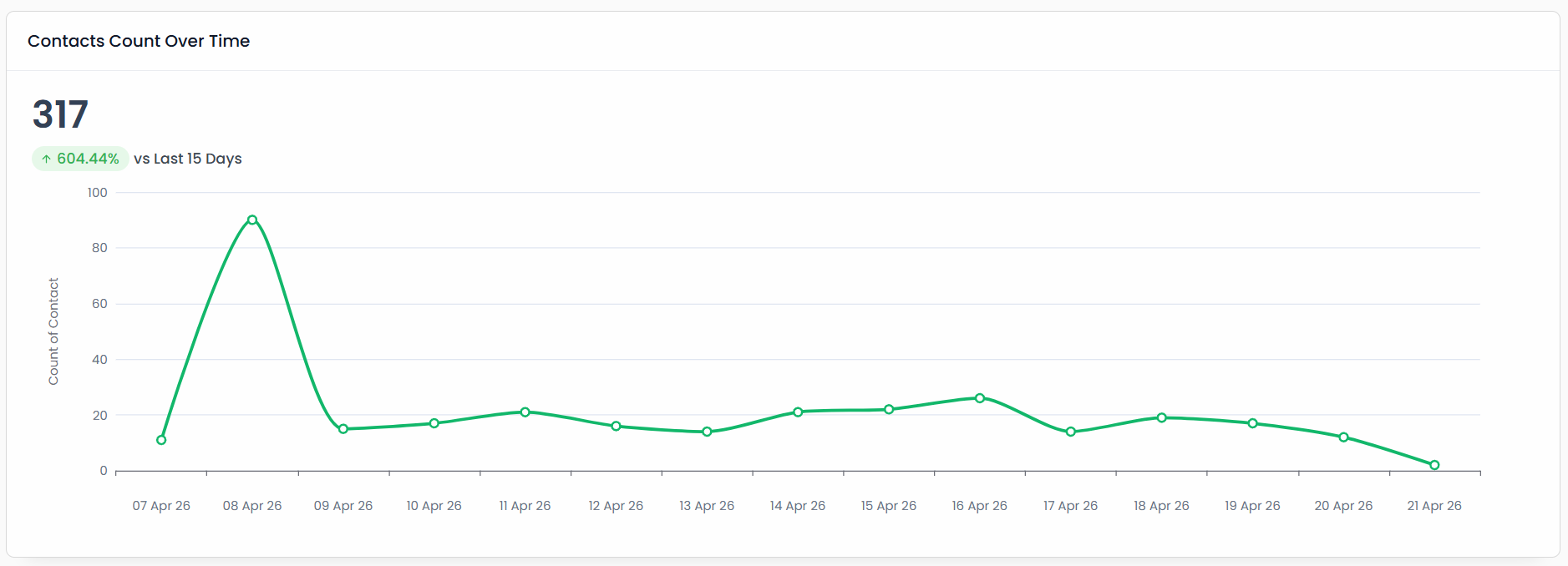Choose the 18 Apr 26 data point
The image size is (1568, 566).
[1162, 417]
